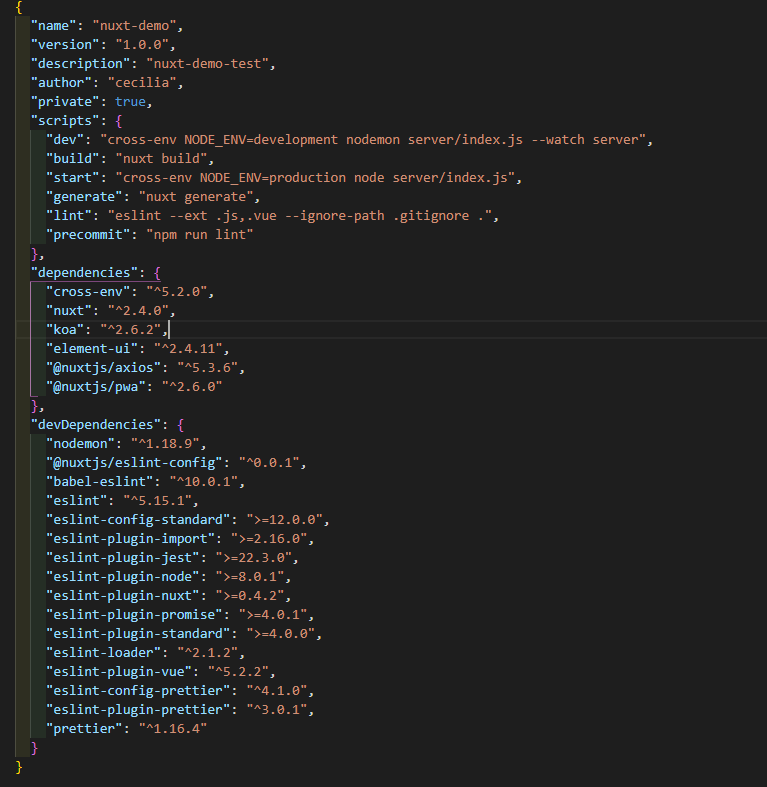Click the "^10.0.1" babel-eslint version
This screenshot has width=767, height=787.
pyautogui.click(x=204, y=482)
